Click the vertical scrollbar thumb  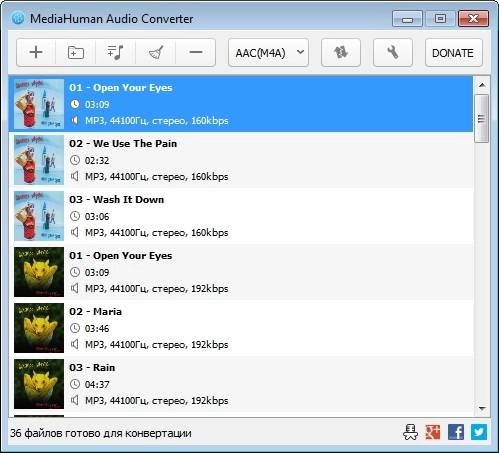point(482,119)
